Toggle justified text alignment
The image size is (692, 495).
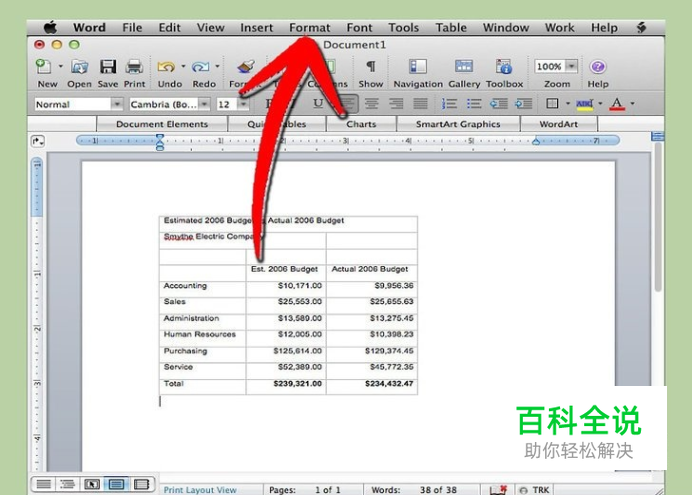point(420,104)
